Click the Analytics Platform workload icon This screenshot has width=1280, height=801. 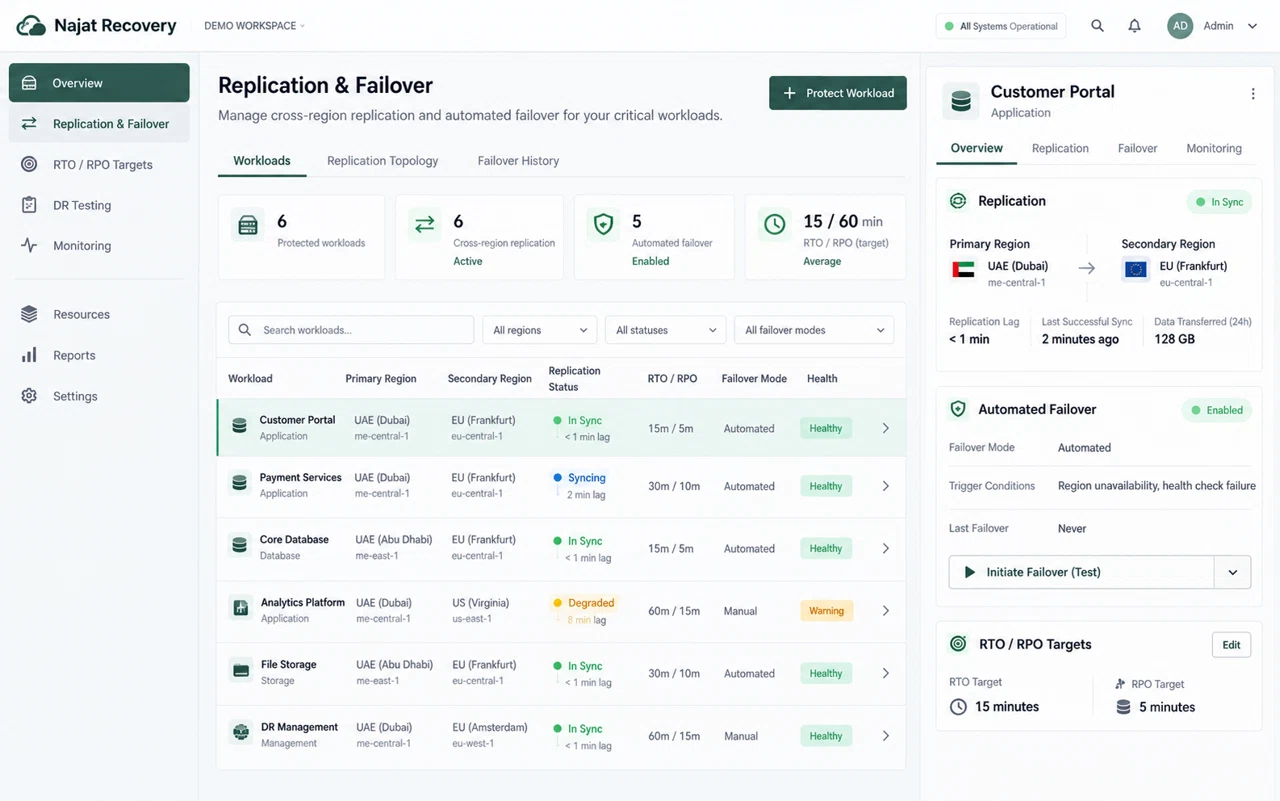pyautogui.click(x=240, y=608)
